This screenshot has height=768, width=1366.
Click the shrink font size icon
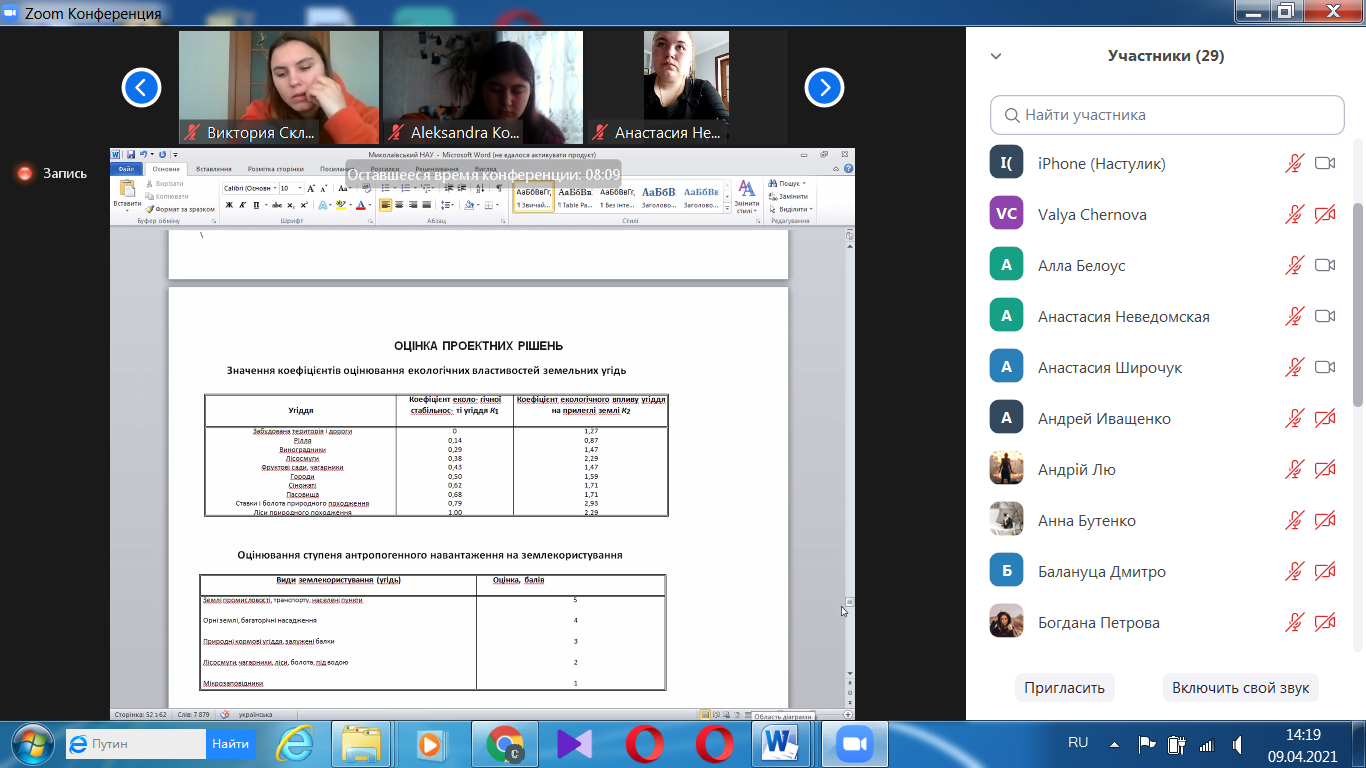324,188
